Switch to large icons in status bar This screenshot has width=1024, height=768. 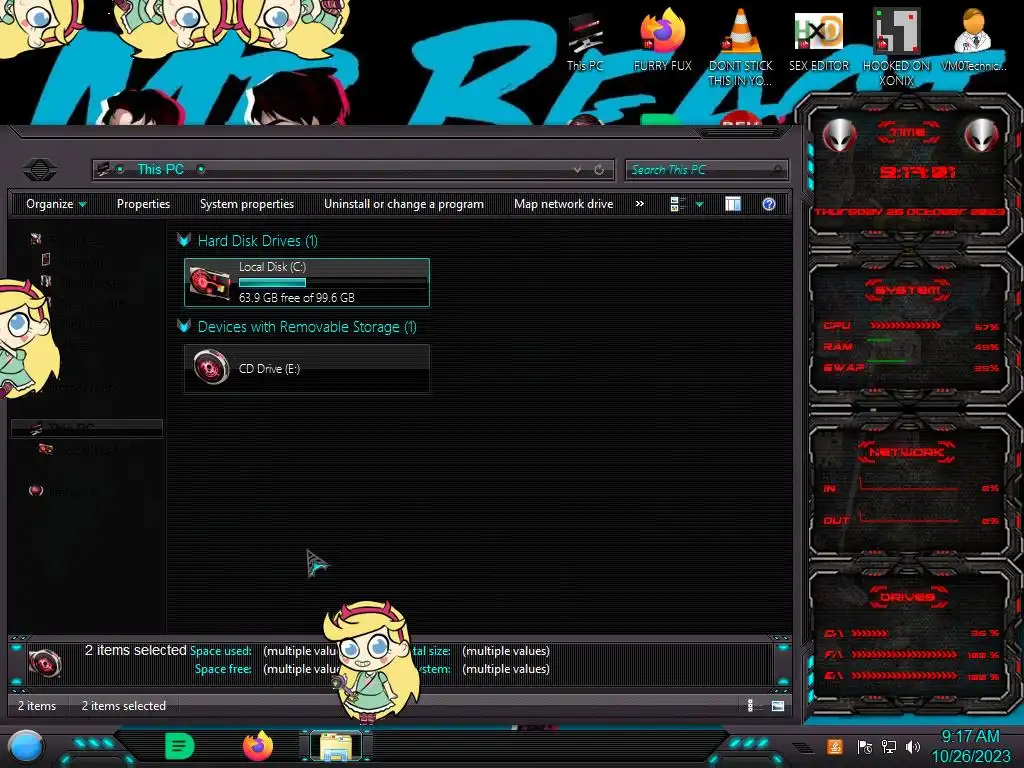[x=777, y=705]
